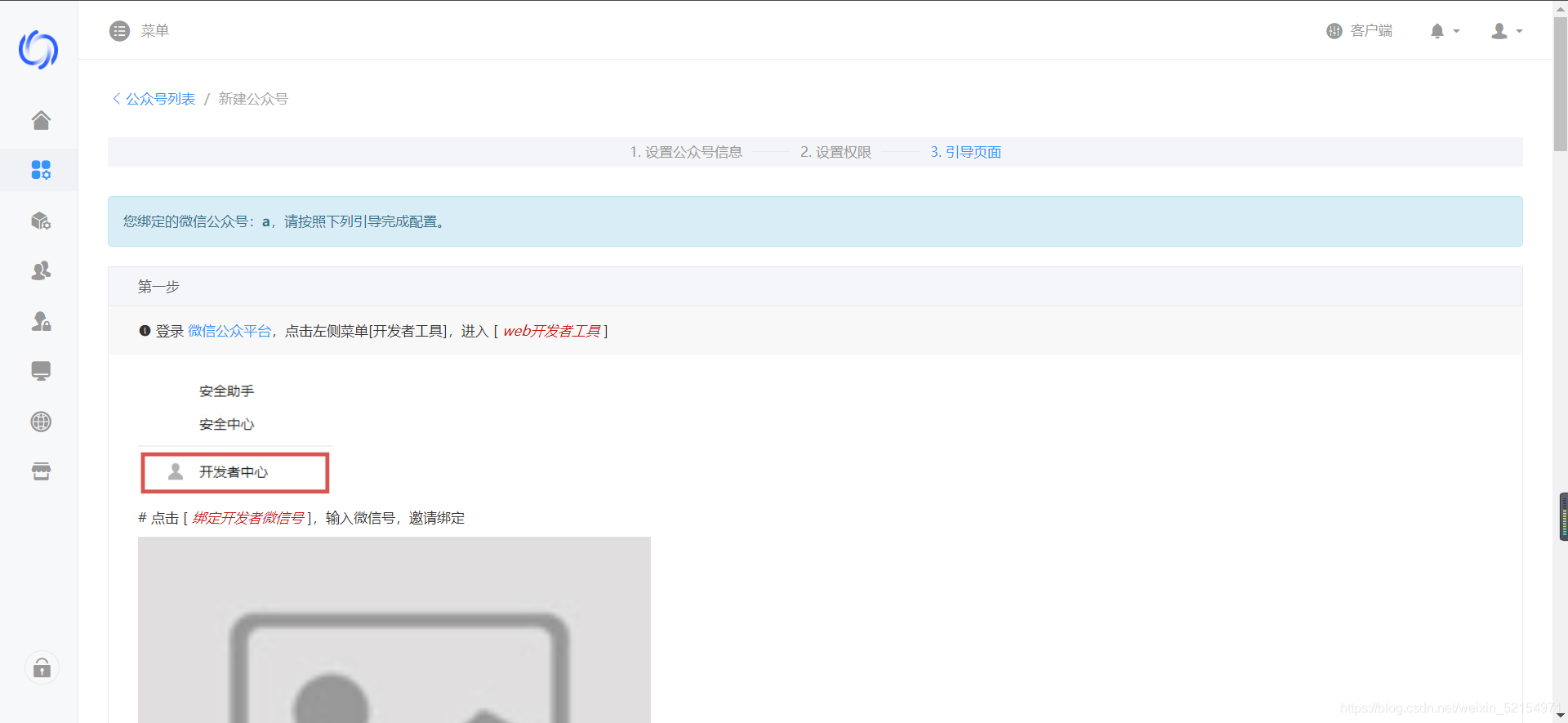The image size is (1568, 723).
Task: Expand the notification bell dropdown
Action: [1444, 31]
